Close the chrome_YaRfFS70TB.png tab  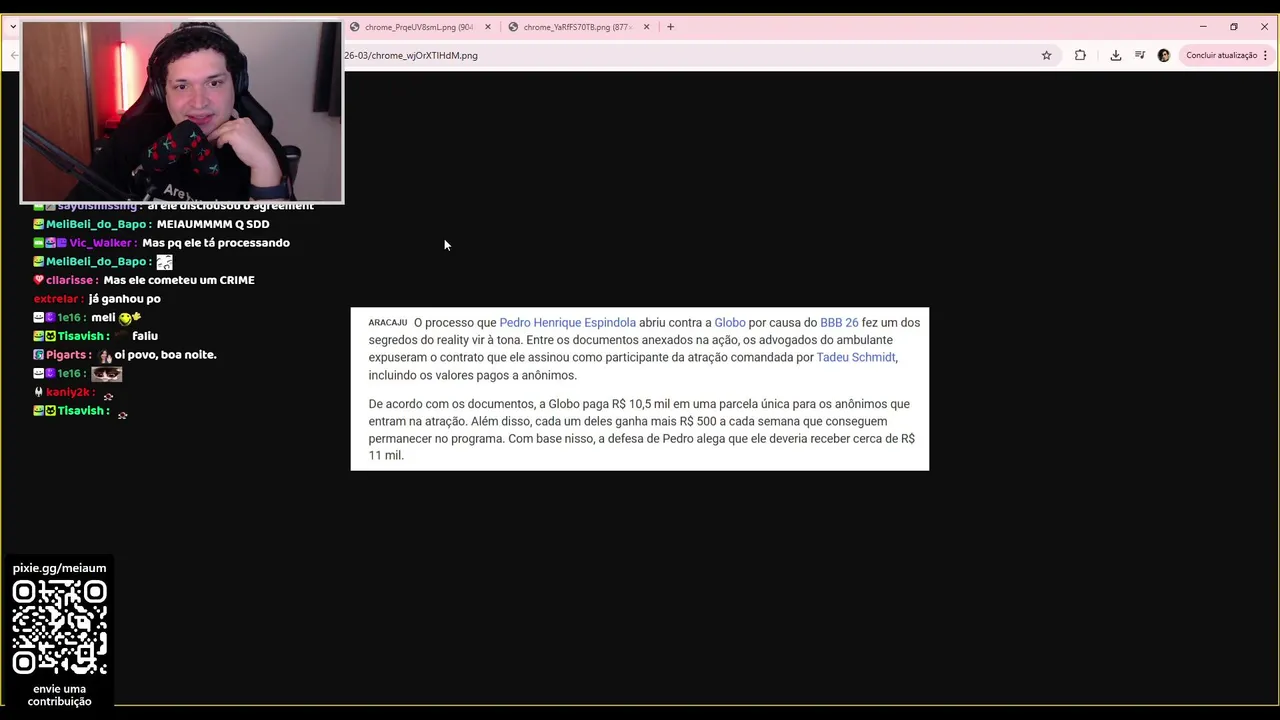pyautogui.click(x=646, y=27)
